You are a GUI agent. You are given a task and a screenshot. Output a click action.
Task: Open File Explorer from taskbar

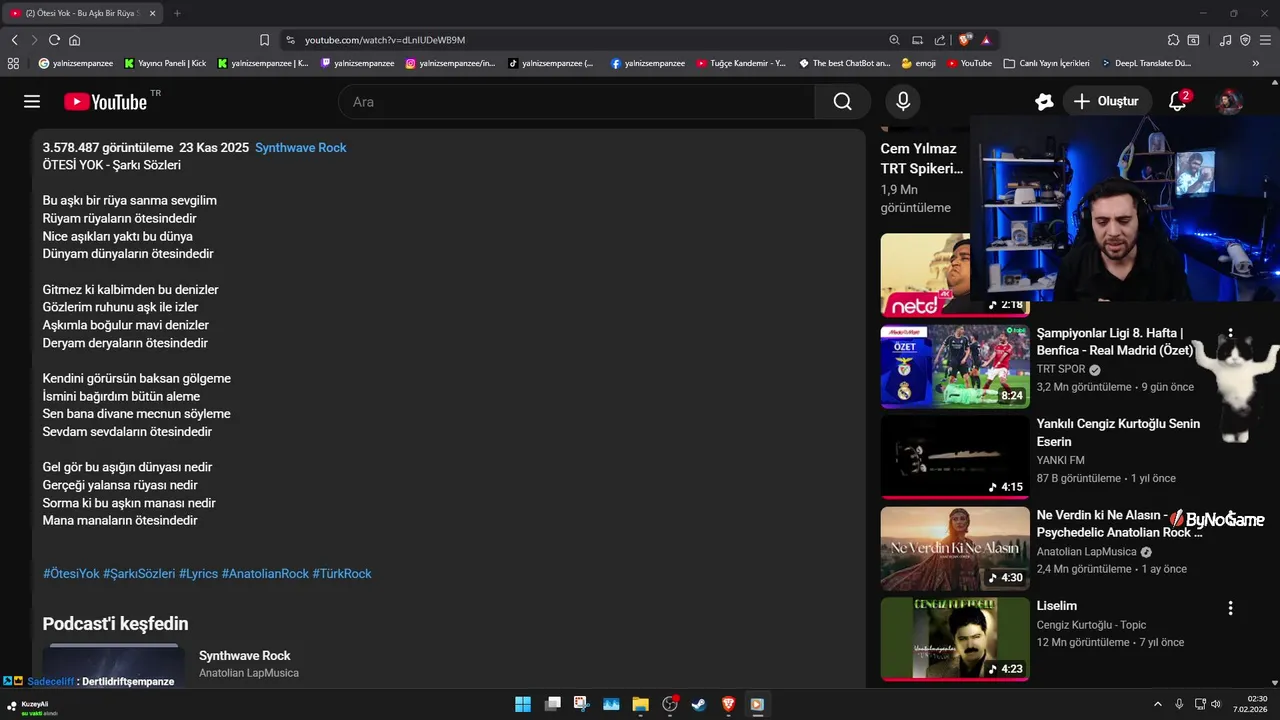(x=640, y=704)
